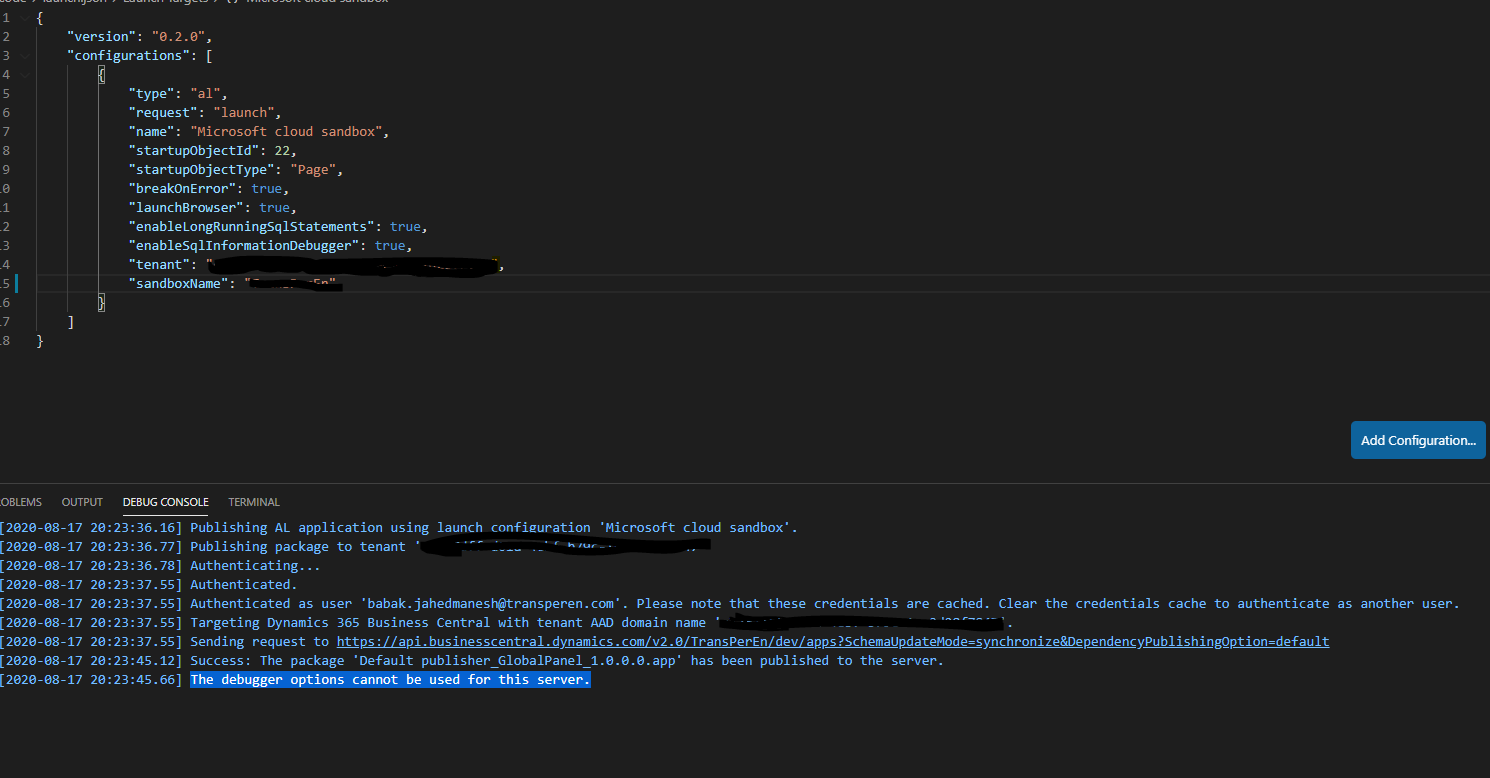Click true value of enableSqlInformationDebugger
The image size is (1490, 778).
[390, 246]
